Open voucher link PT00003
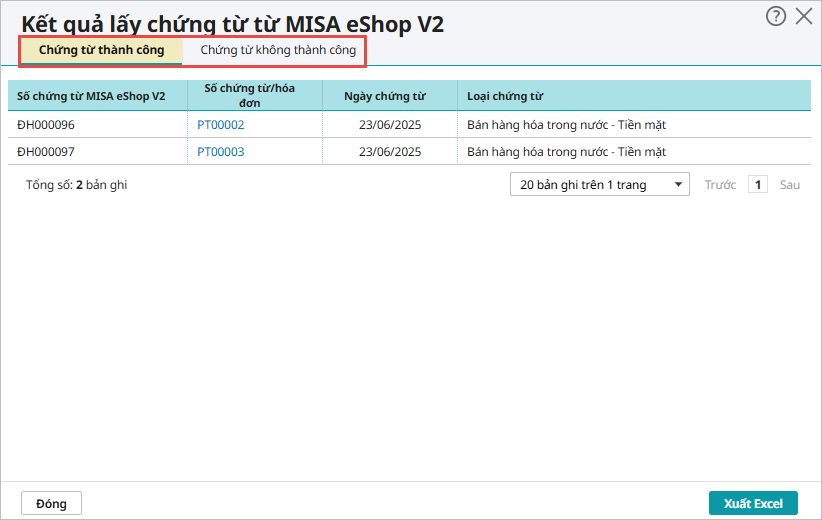 [220, 152]
